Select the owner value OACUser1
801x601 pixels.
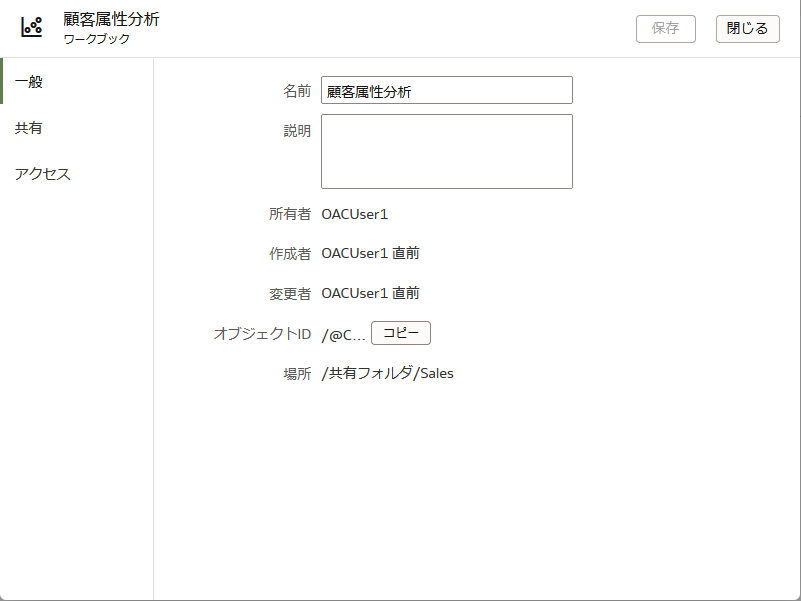(355, 214)
